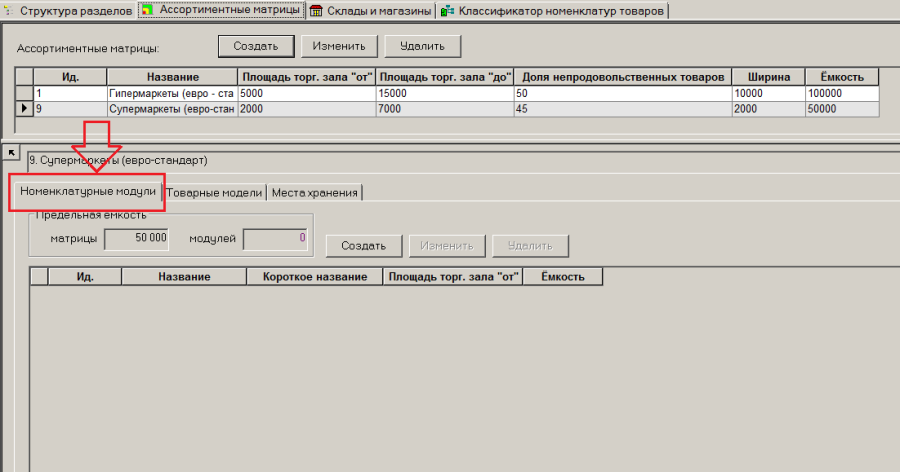Select the Гипермаркеты (евро - ста name cell

pyautogui.click(x=172, y=93)
